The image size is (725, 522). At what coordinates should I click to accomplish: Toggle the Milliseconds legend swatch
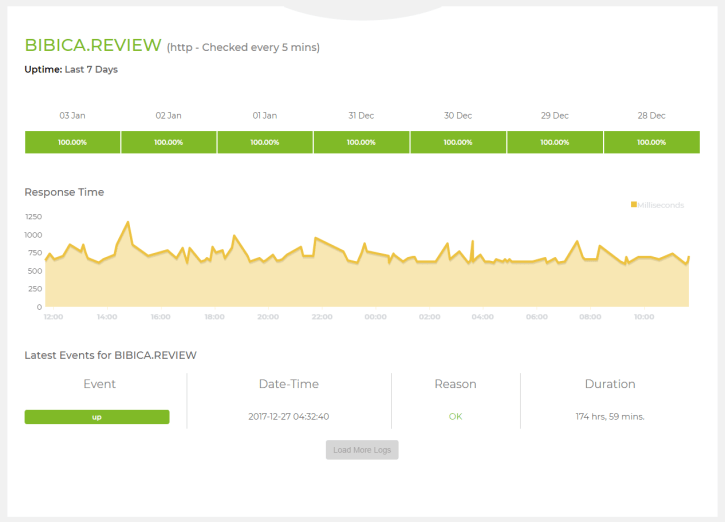pyautogui.click(x=634, y=205)
